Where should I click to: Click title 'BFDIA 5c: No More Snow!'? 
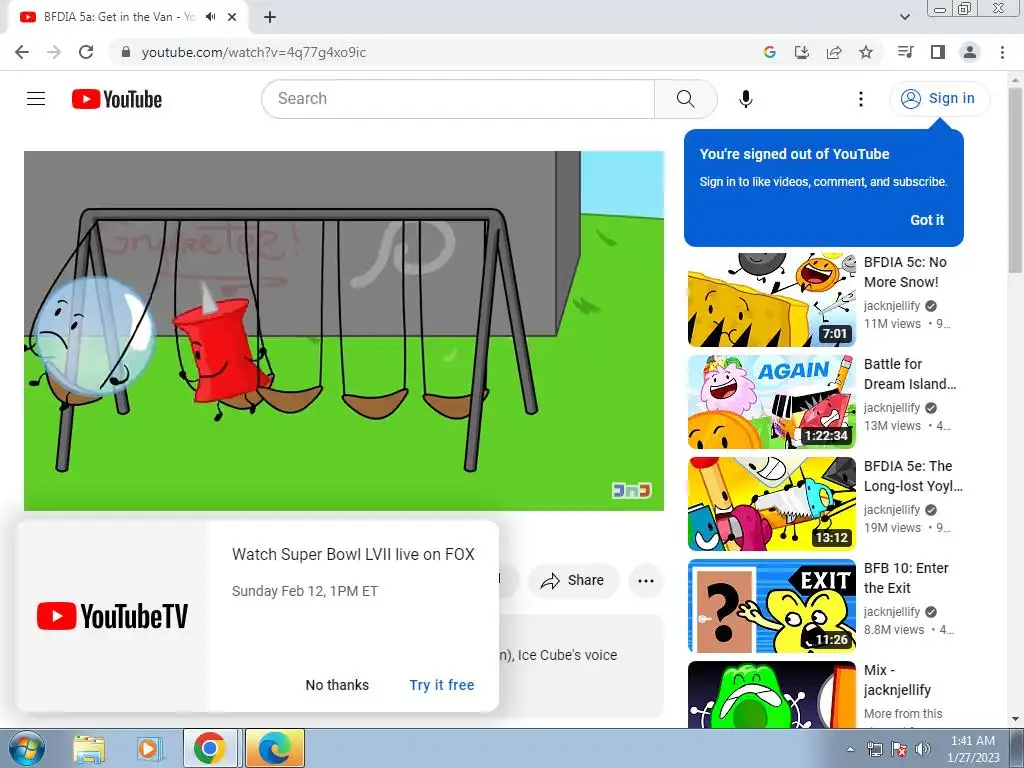click(905, 272)
